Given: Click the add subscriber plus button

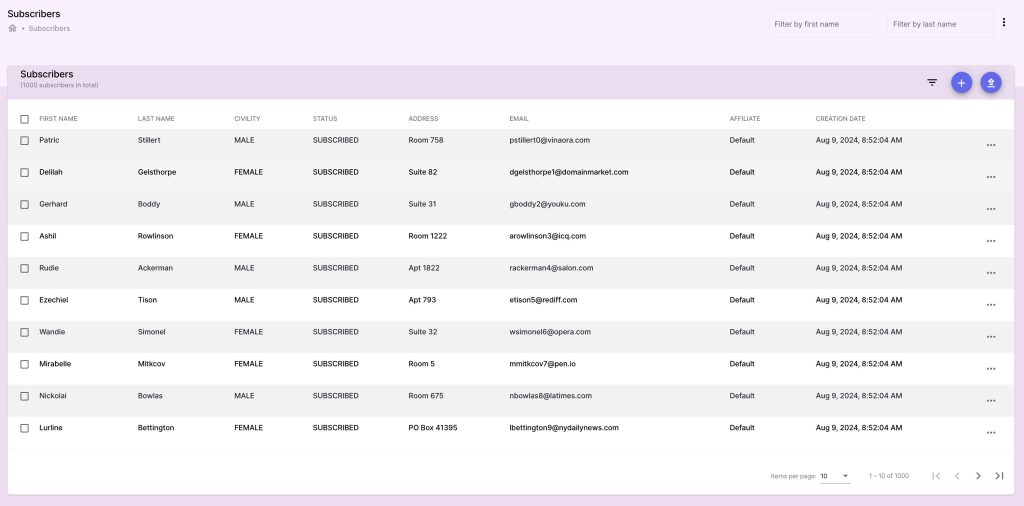Looking at the screenshot, I should (x=961, y=83).
